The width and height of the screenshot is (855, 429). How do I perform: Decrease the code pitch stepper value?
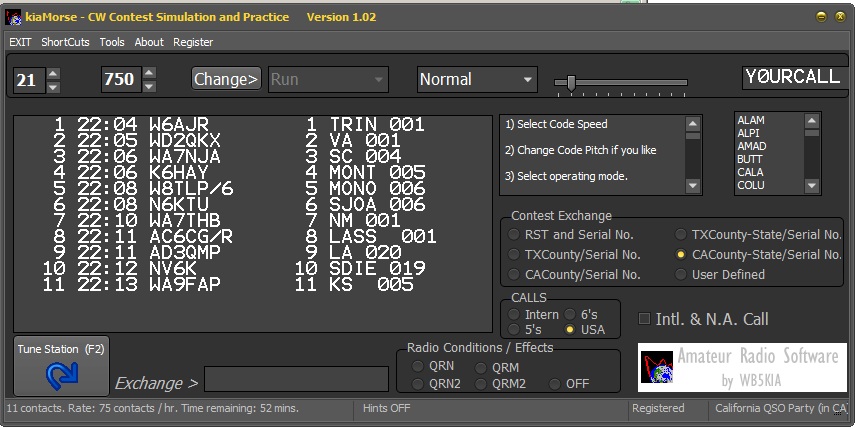(149, 85)
